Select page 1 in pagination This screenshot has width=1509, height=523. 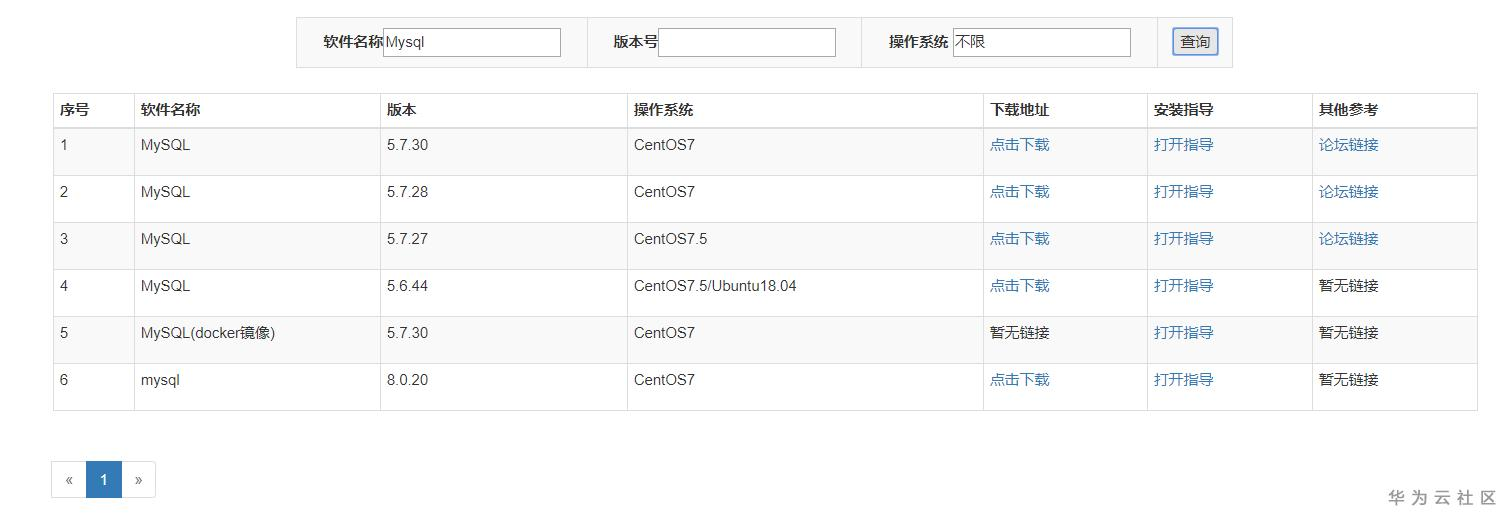pos(104,479)
